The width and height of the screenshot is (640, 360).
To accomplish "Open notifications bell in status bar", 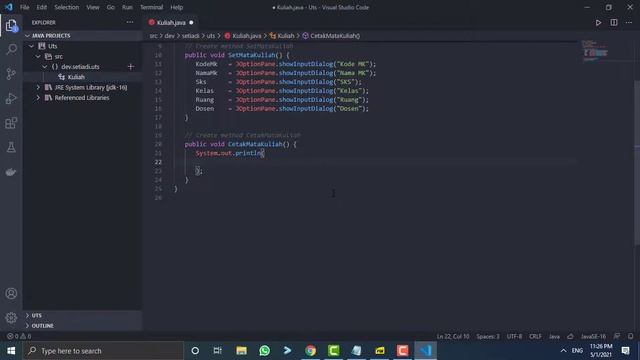I will point(631,336).
